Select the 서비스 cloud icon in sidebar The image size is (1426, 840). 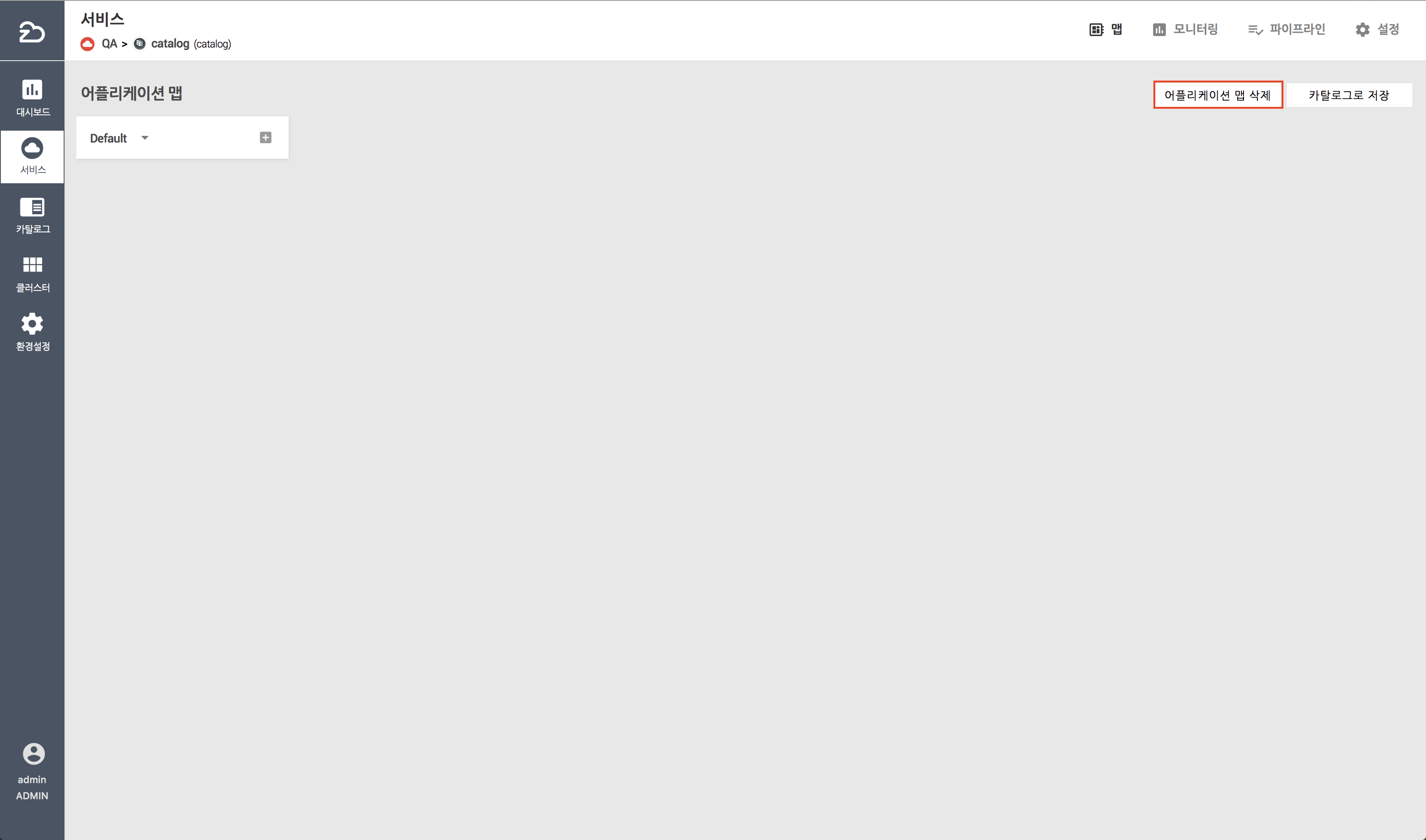pyautogui.click(x=32, y=148)
